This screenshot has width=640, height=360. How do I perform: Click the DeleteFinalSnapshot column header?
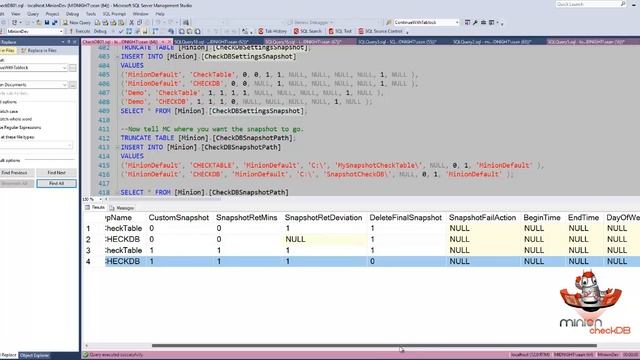pos(406,218)
